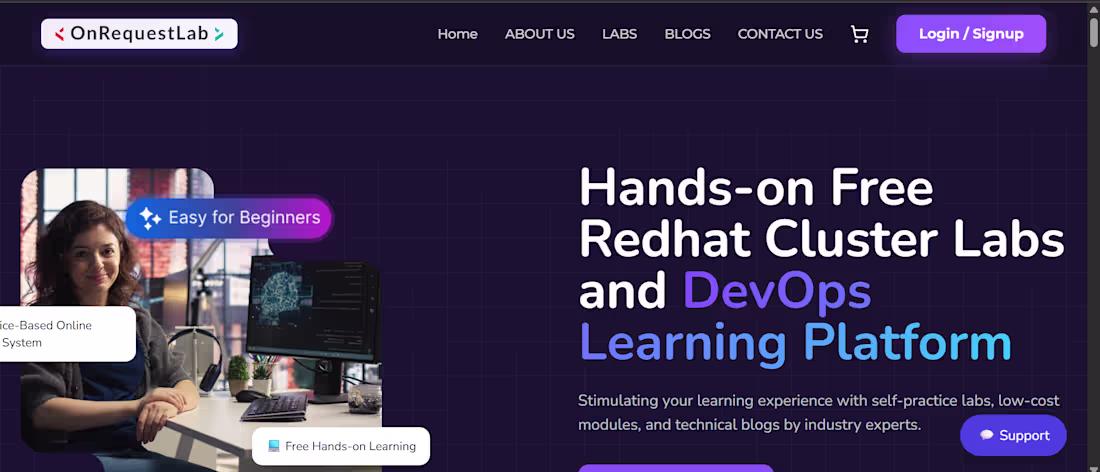Screen dimensions: 1100x472
Task: Open the LABS menu item
Action: coord(619,34)
